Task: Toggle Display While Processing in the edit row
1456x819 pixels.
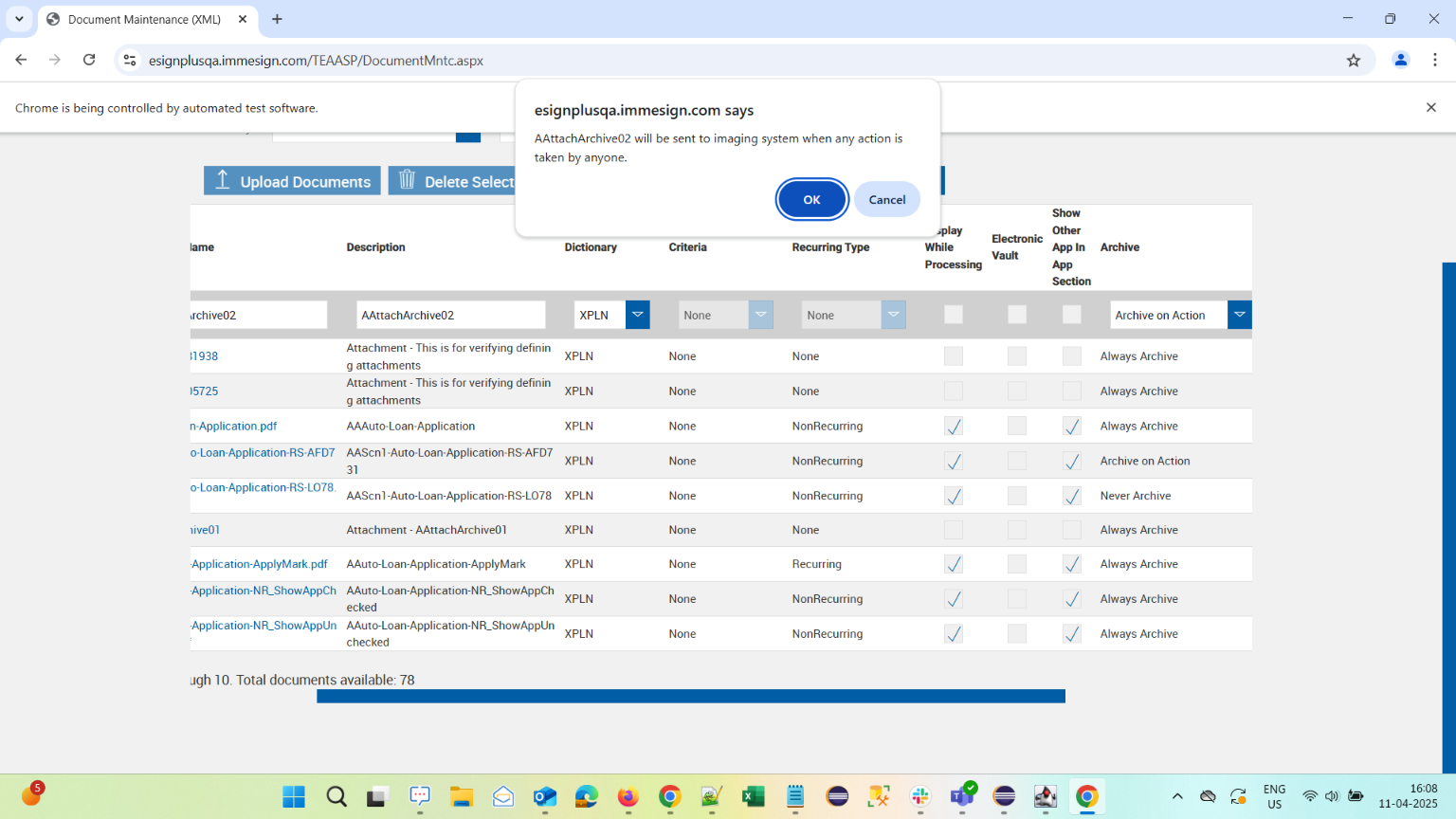Action: (x=954, y=315)
